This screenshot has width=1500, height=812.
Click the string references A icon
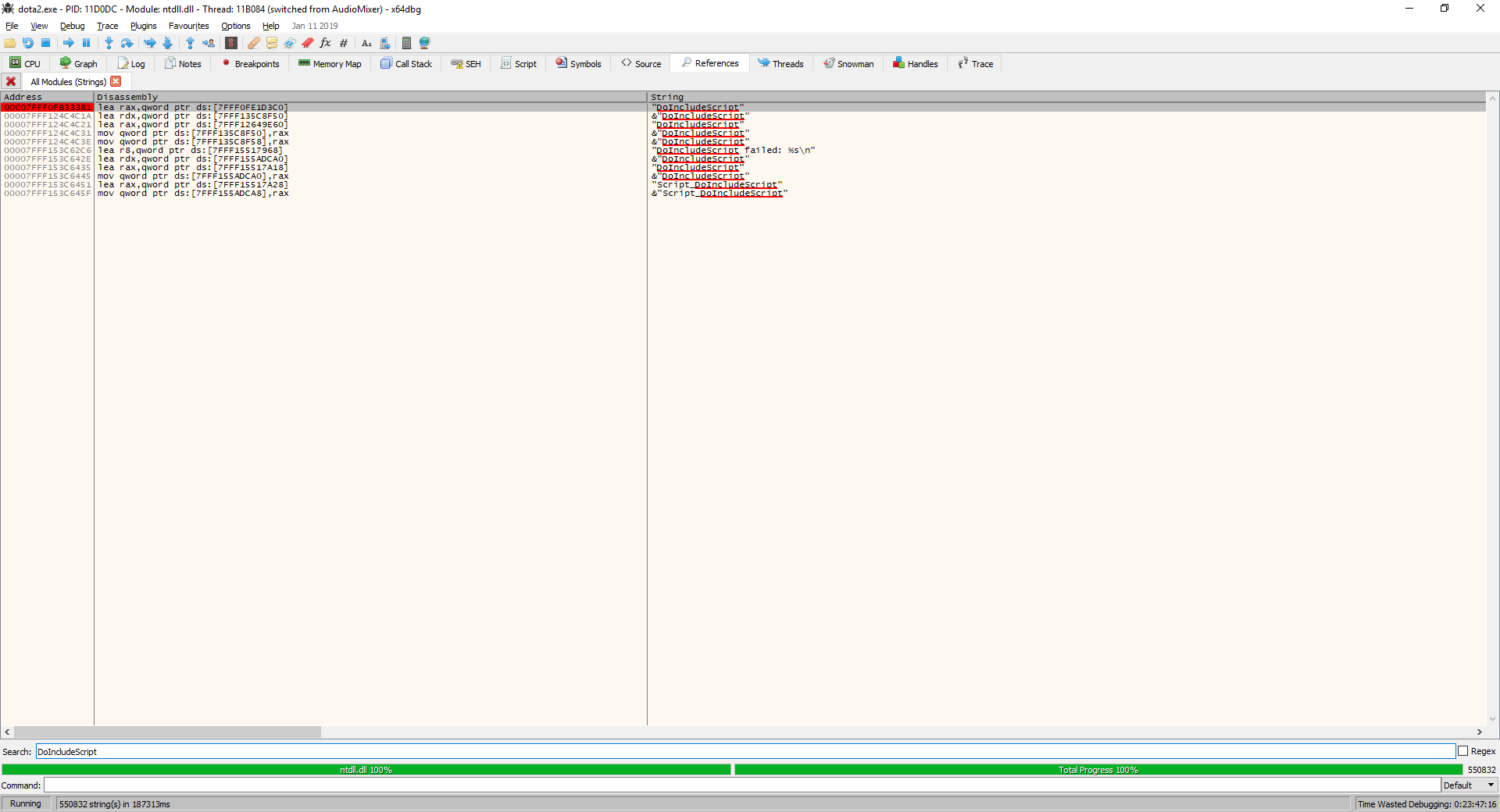pos(366,43)
